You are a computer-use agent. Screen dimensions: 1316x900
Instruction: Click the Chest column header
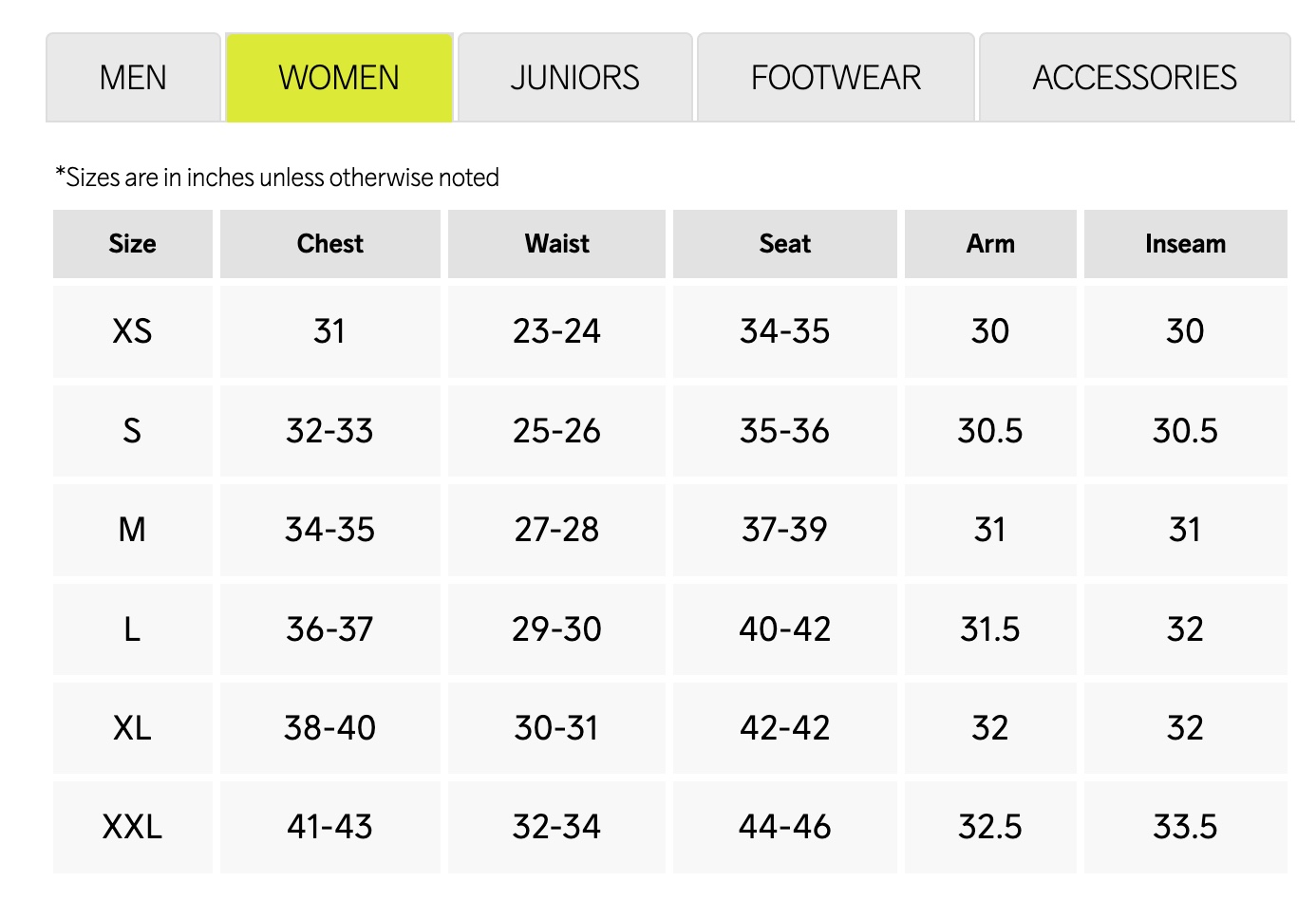(x=329, y=244)
